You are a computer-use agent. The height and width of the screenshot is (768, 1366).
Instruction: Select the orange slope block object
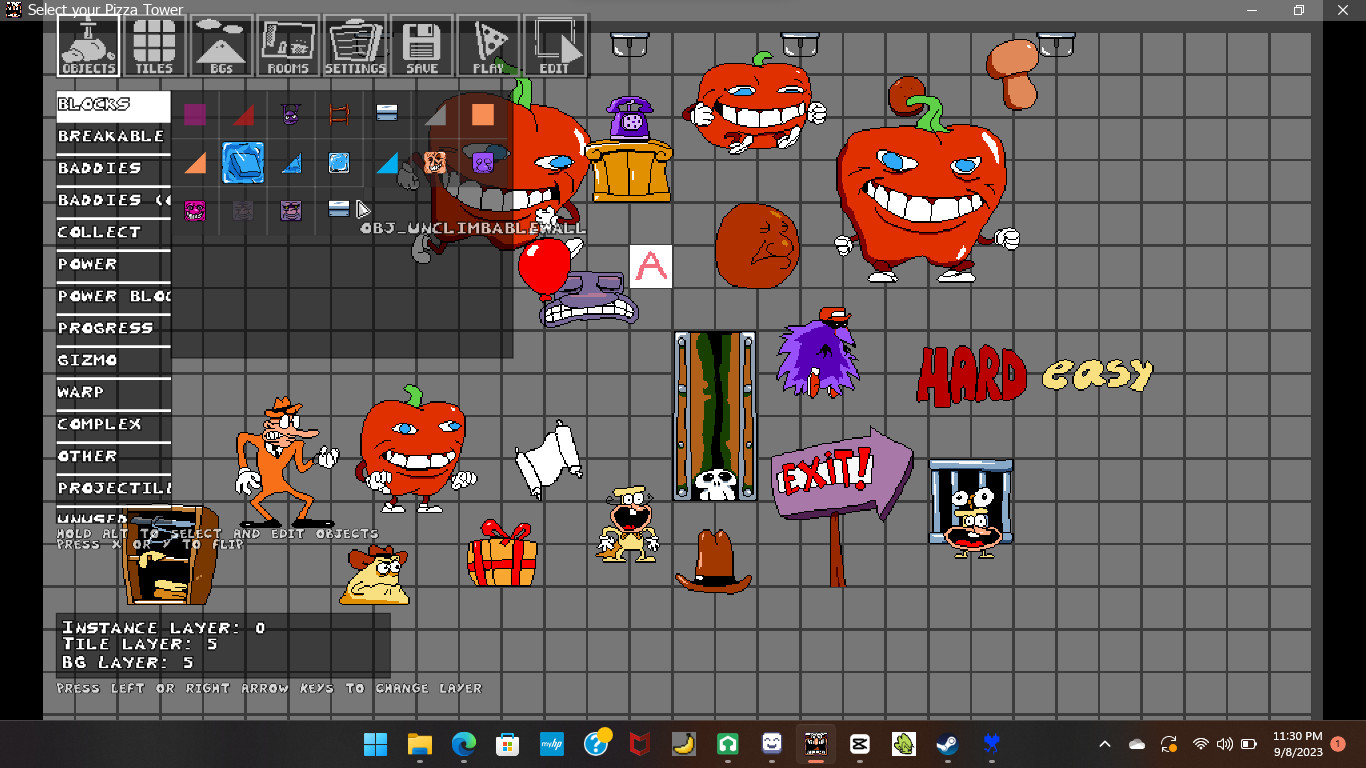[x=194, y=162]
